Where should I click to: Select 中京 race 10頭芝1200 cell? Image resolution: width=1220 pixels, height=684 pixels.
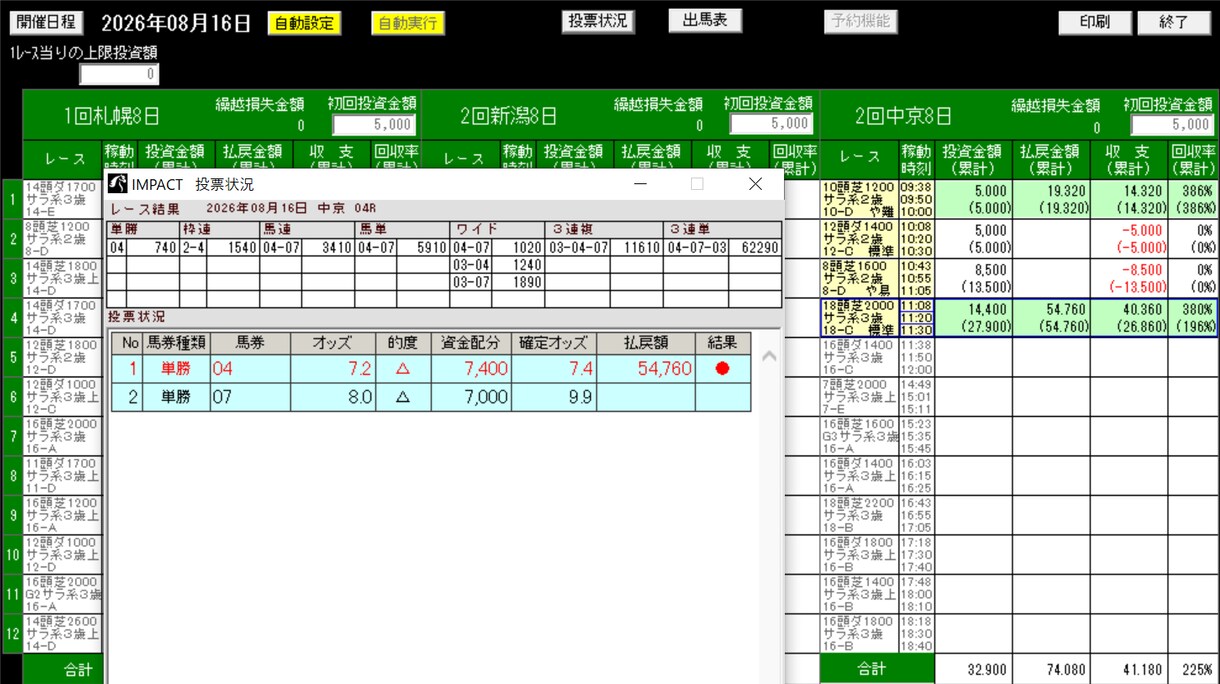tap(858, 199)
